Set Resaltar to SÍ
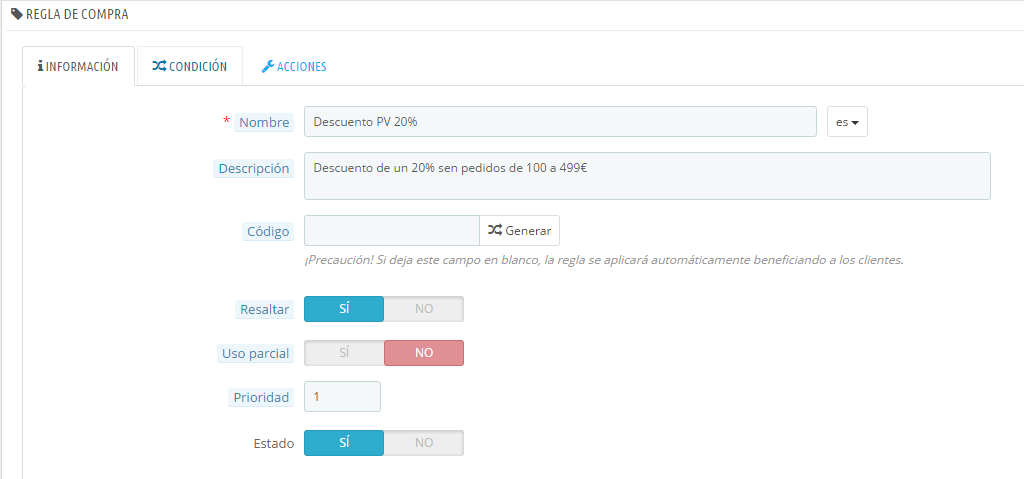 (344, 309)
